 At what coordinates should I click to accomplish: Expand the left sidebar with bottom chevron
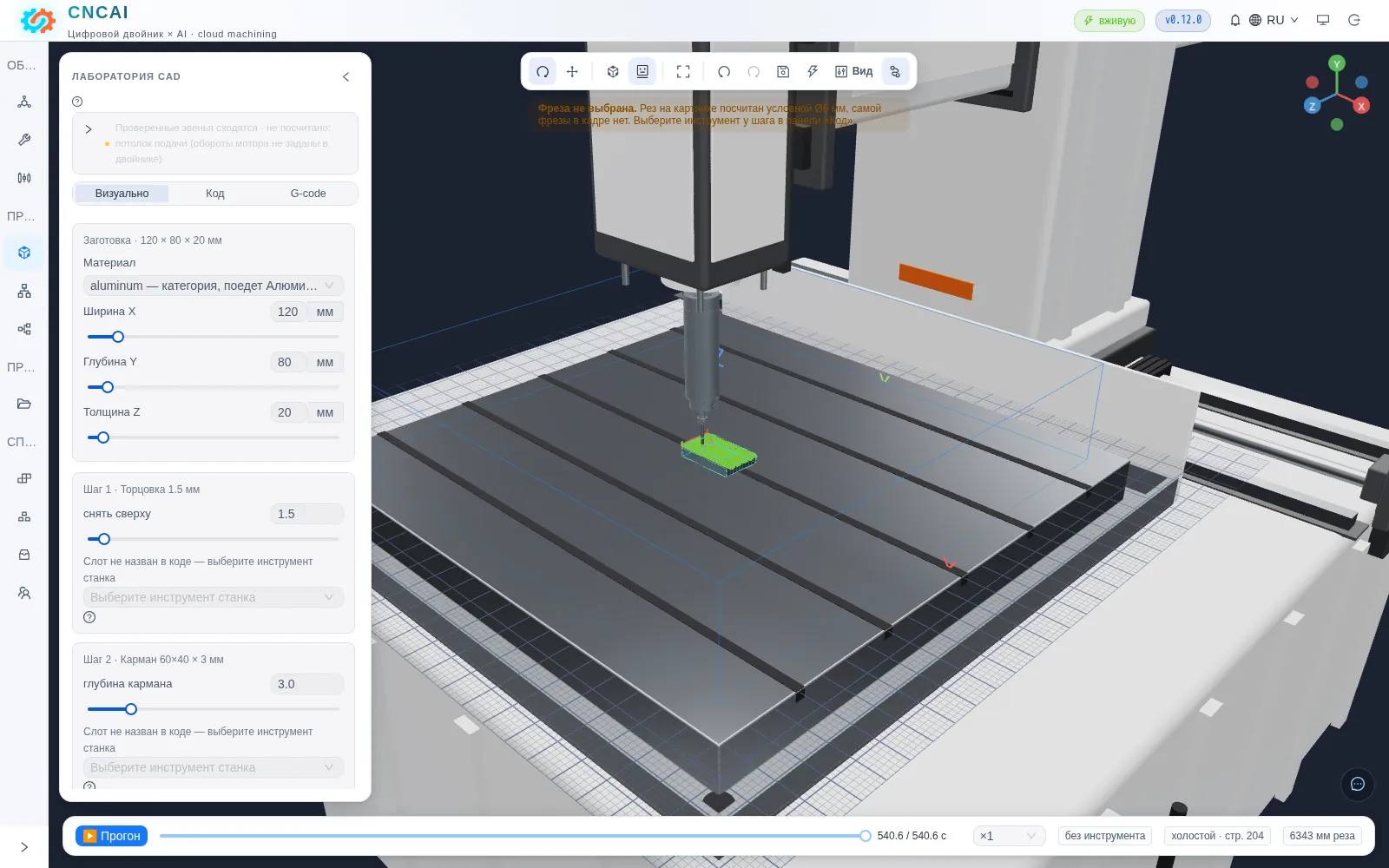pos(24,847)
